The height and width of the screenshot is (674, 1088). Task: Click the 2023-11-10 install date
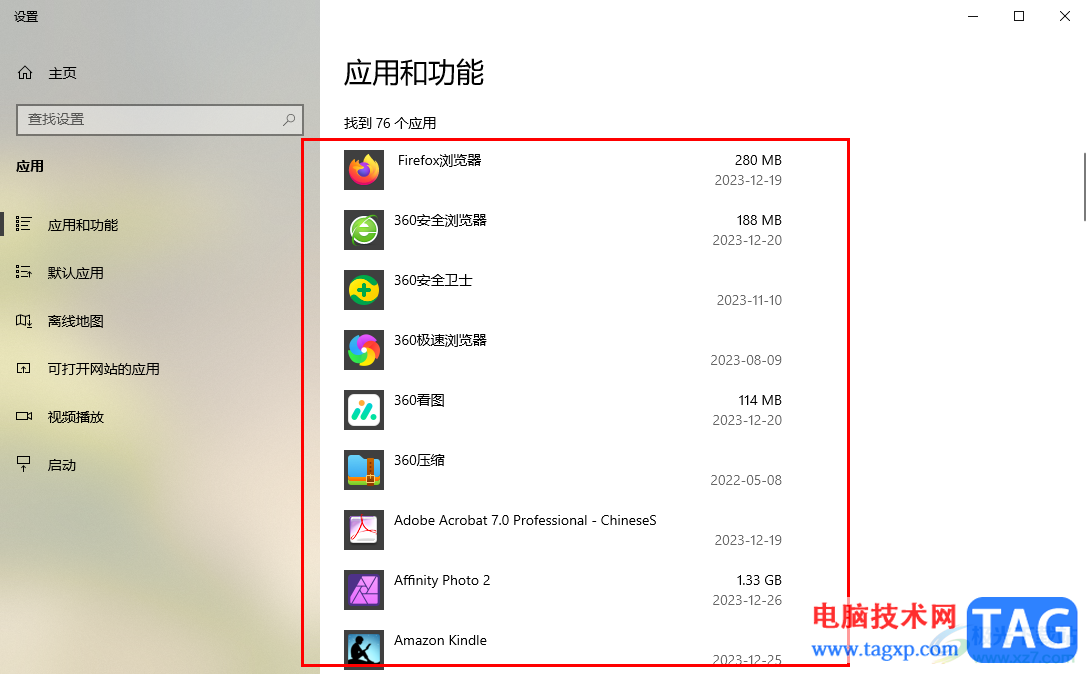click(x=749, y=301)
